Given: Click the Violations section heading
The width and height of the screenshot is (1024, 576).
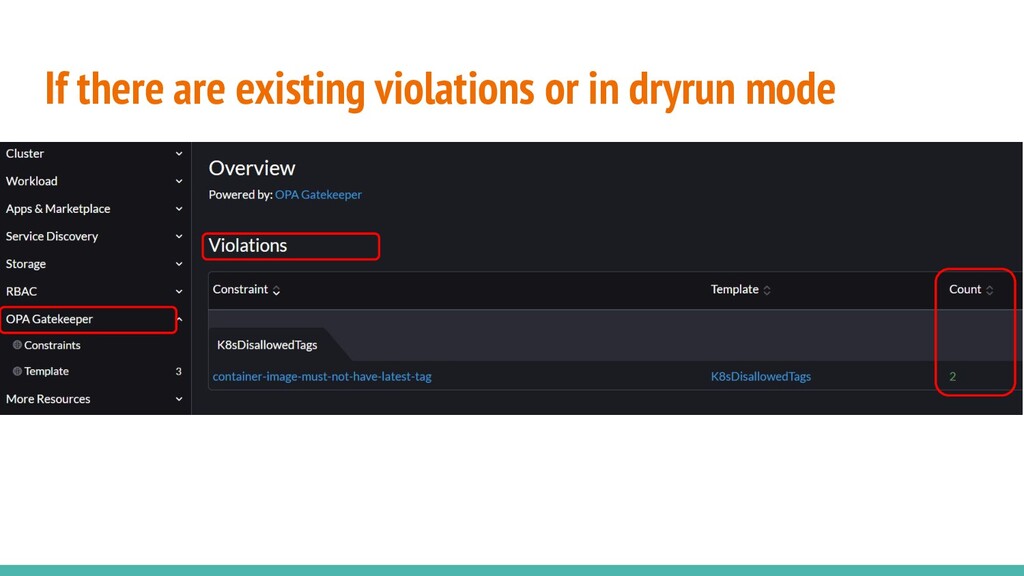Looking at the screenshot, I should (248, 246).
